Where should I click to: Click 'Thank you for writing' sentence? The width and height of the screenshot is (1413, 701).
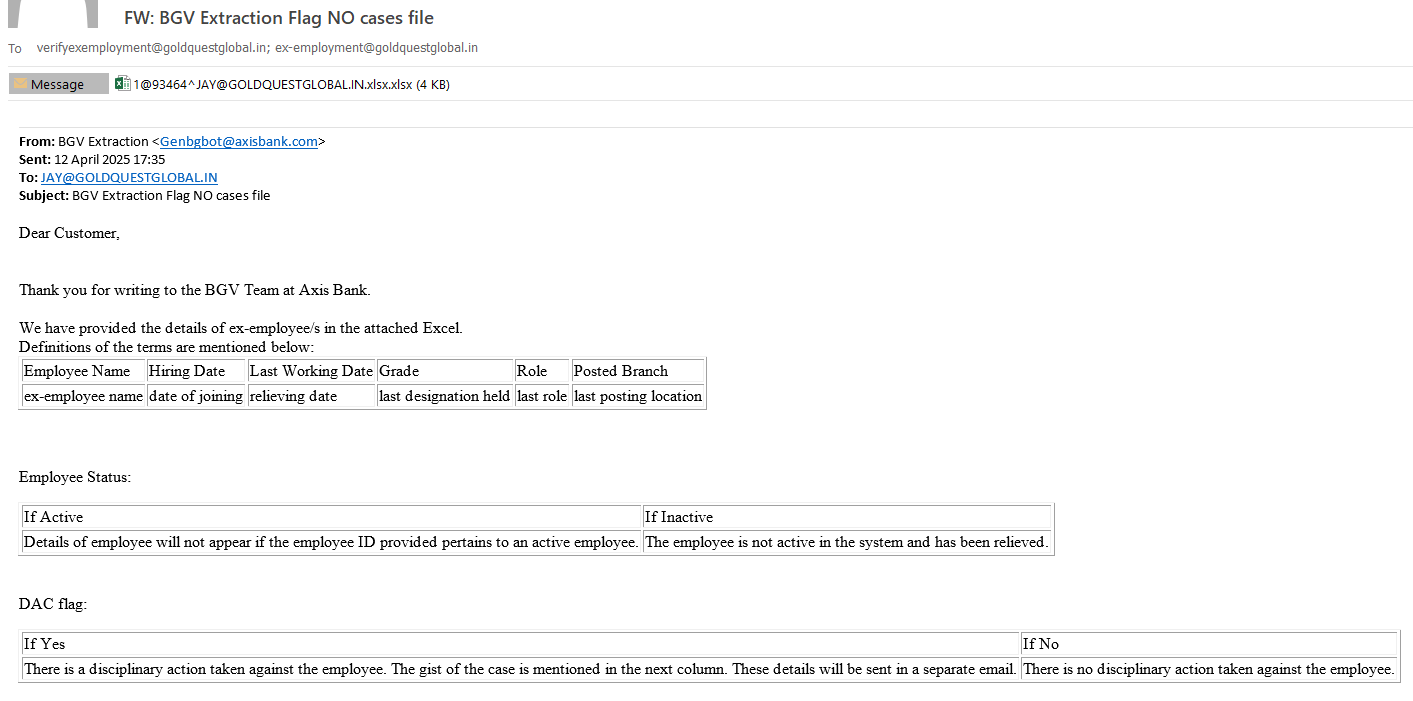tap(195, 290)
